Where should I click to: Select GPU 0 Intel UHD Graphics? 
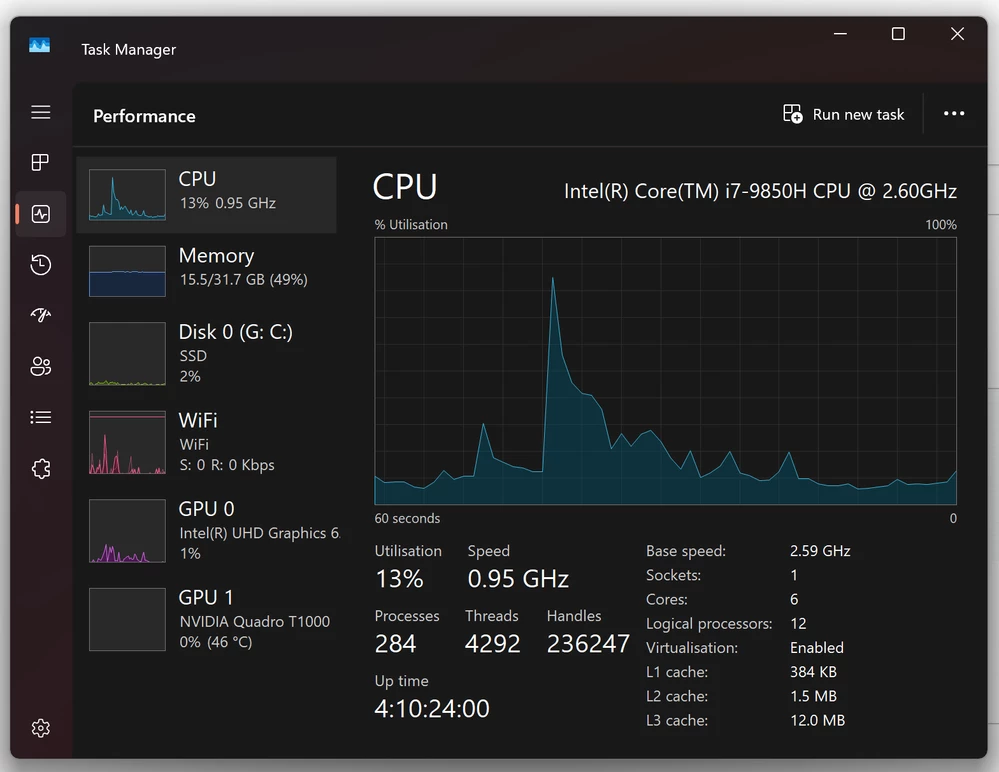click(206, 531)
